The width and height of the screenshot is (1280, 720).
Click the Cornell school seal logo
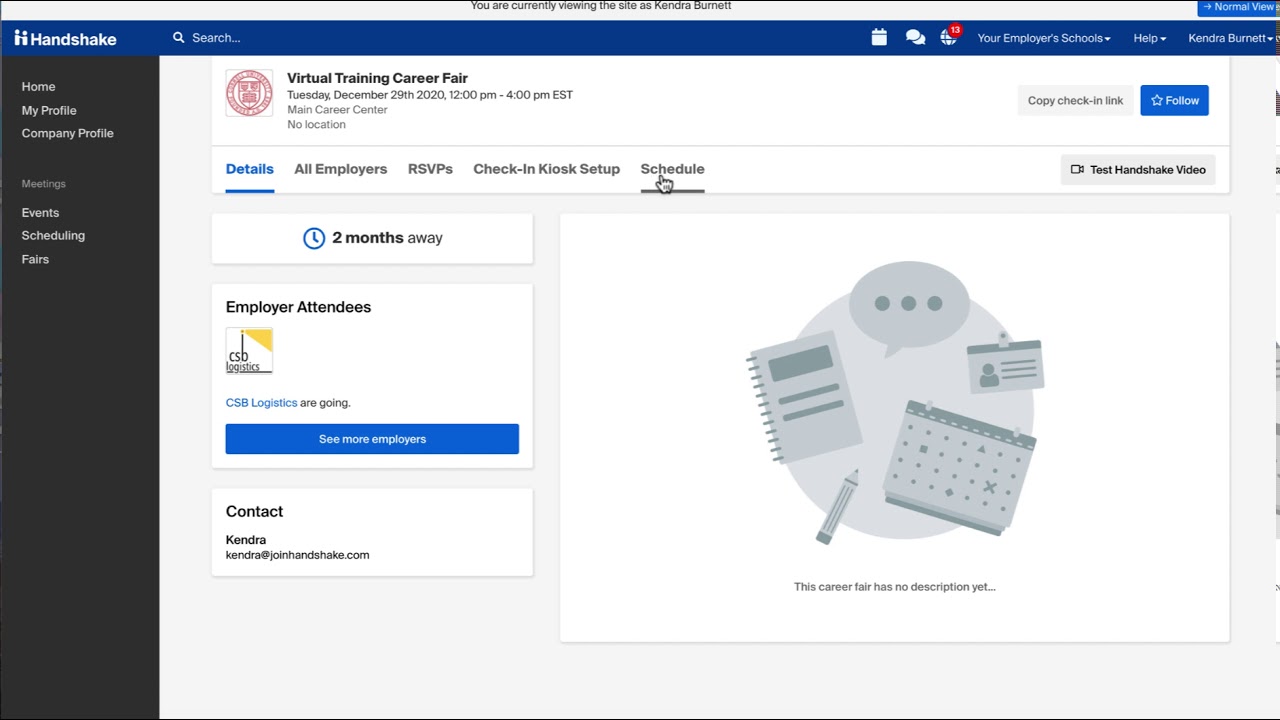[x=249, y=93]
